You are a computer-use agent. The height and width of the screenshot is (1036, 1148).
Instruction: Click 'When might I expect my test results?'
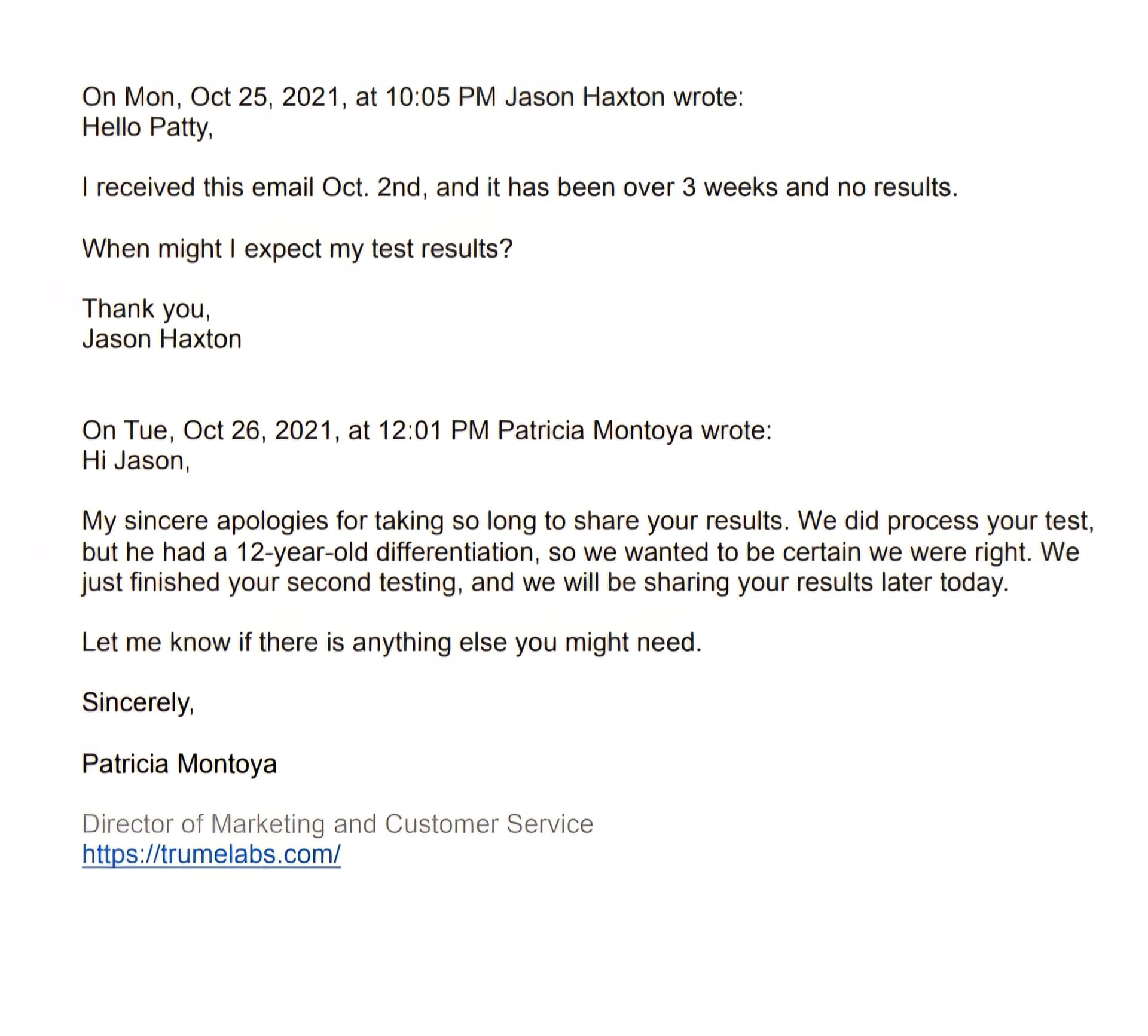tap(297, 249)
